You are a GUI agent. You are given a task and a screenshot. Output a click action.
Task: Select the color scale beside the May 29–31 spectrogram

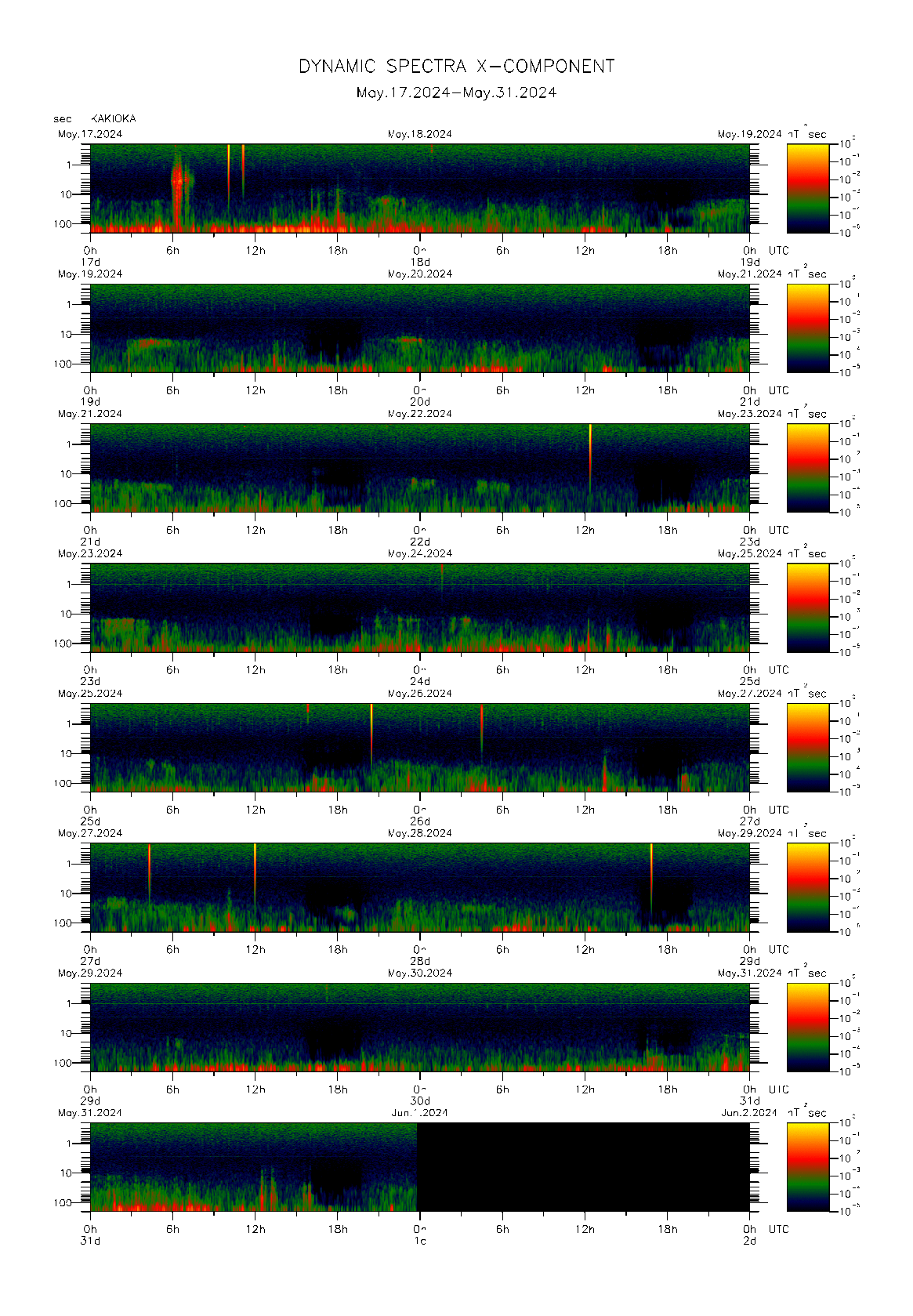808,1027
